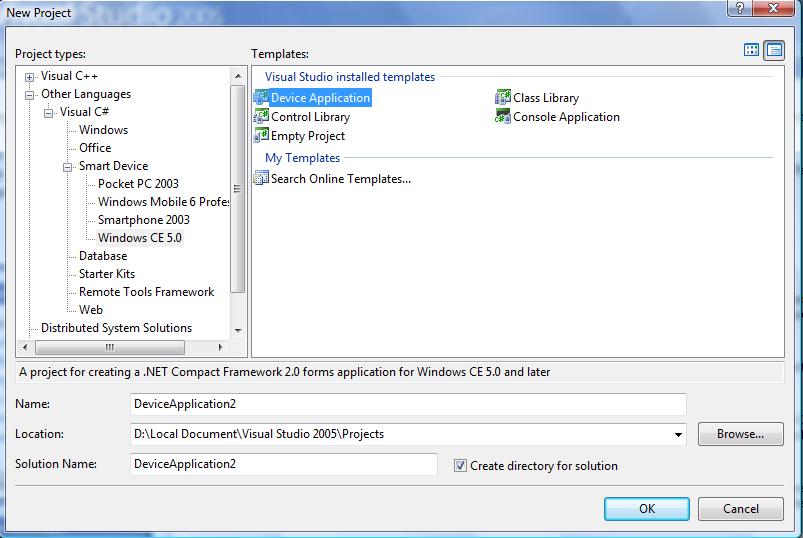Choose the Empty Project template icon
The width and height of the screenshot is (803, 538).
click(x=261, y=136)
